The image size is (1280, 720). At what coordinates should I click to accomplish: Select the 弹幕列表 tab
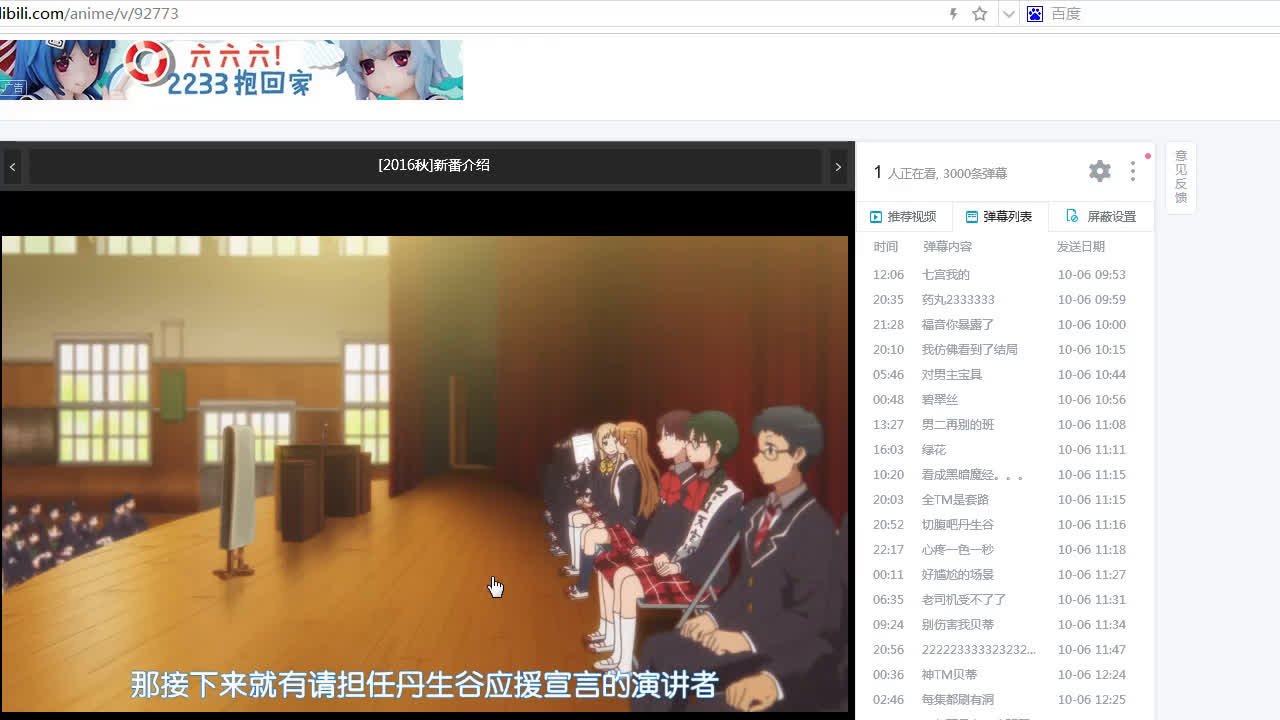[999, 217]
